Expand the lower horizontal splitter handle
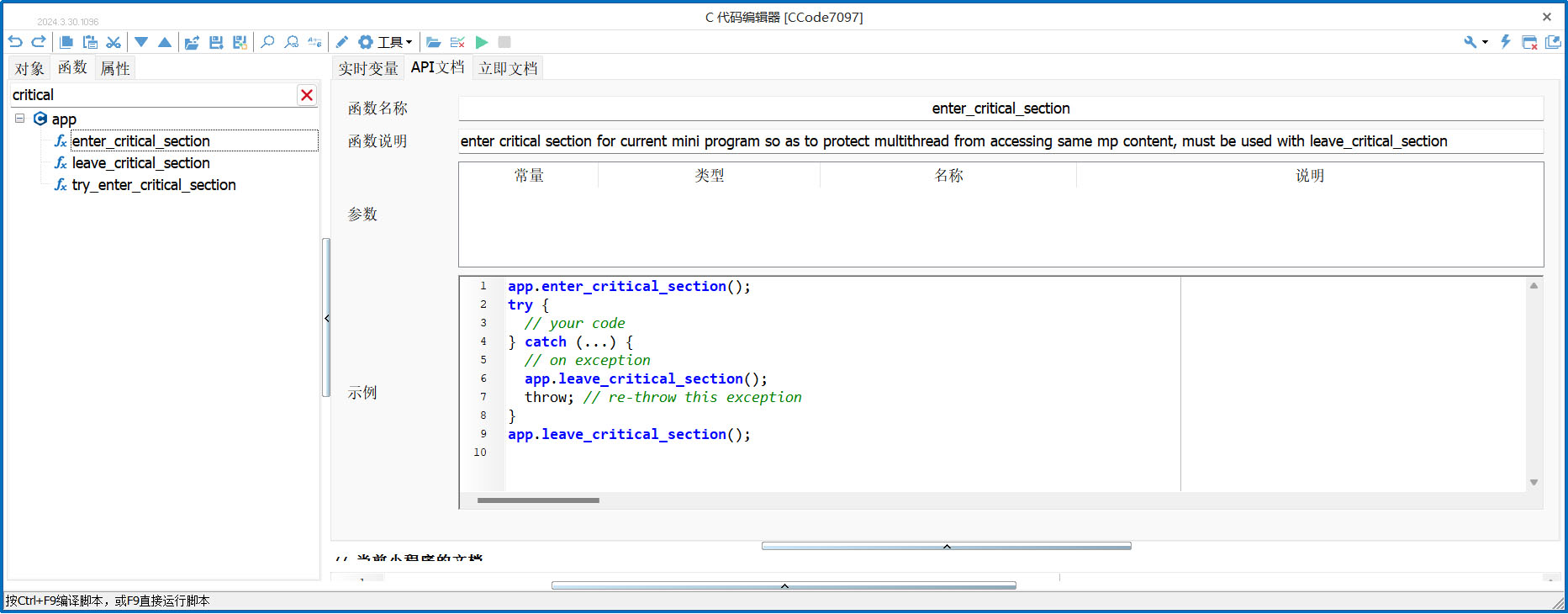The image size is (1568, 614). [784, 585]
